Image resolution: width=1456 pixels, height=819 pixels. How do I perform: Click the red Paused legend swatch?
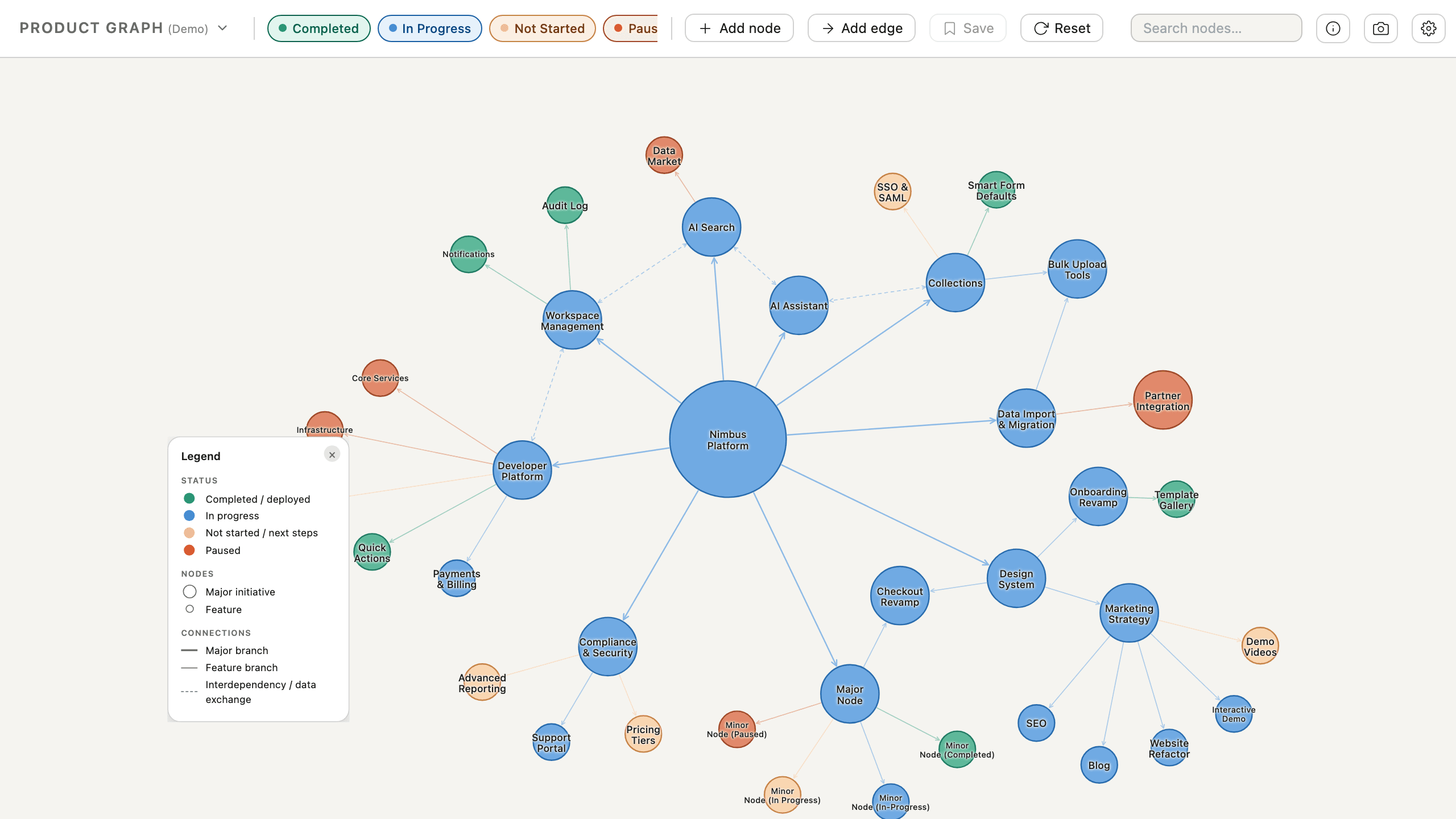[x=189, y=551]
